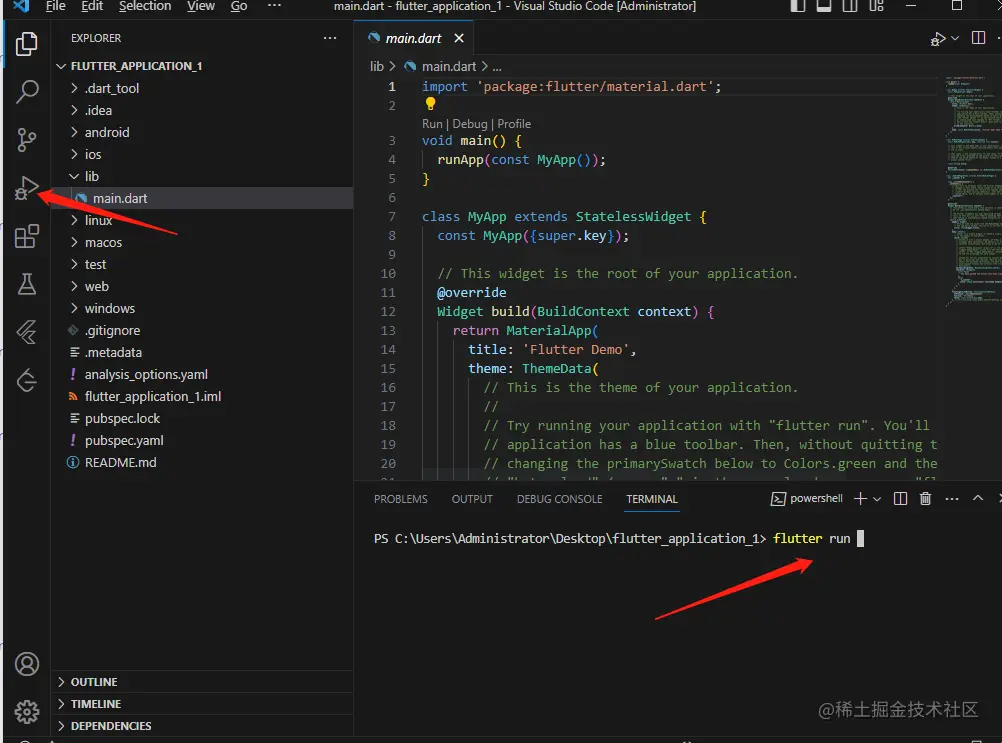
Task: Click the Explorer more actions ellipsis
Action: tap(330, 38)
